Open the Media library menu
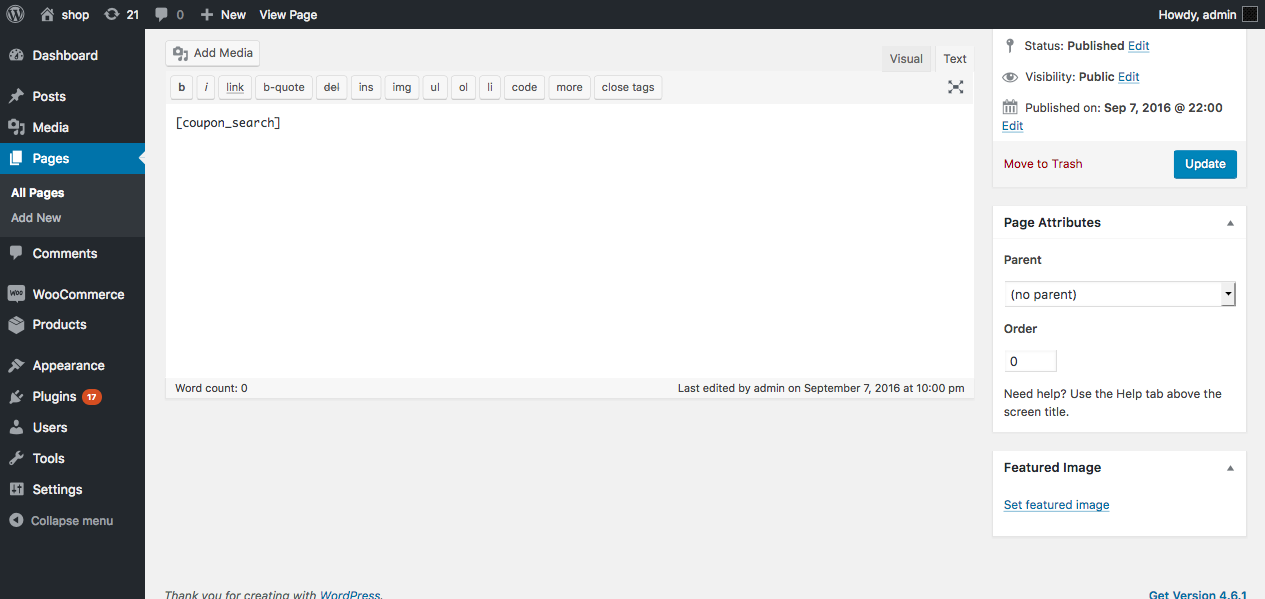The height and width of the screenshot is (599, 1265). (x=72, y=127)
